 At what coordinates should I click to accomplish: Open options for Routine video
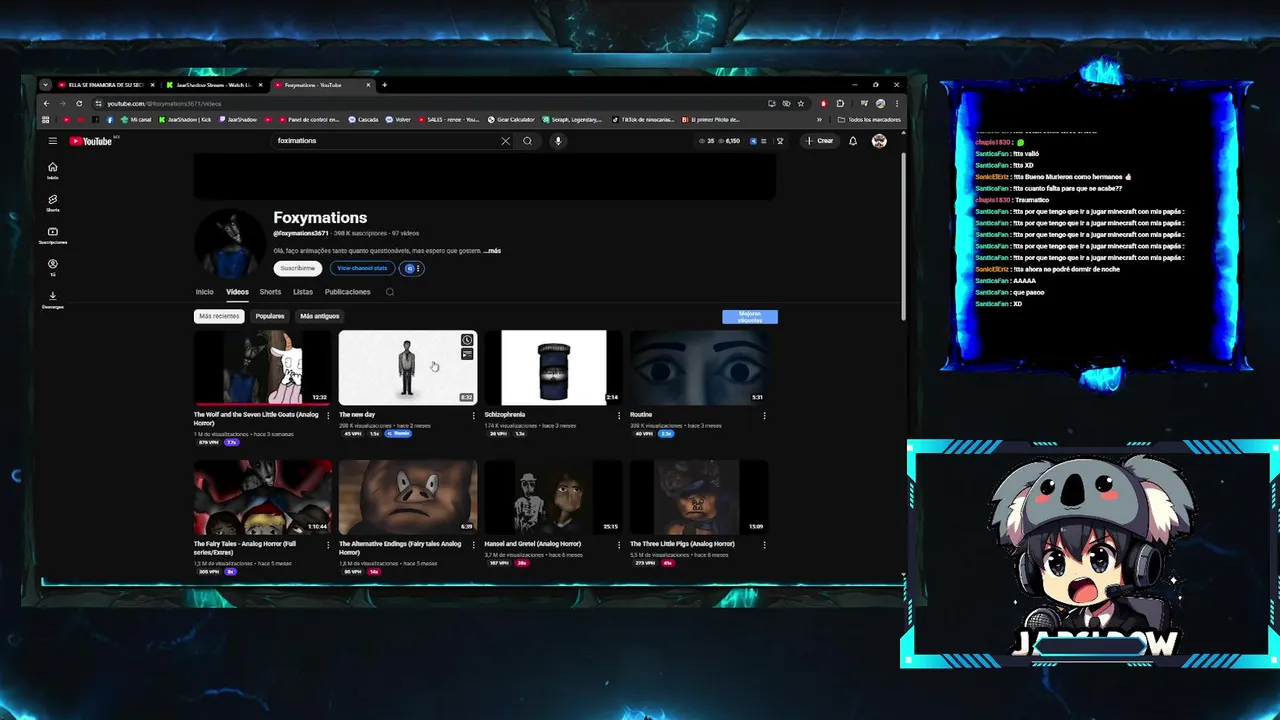764,415
